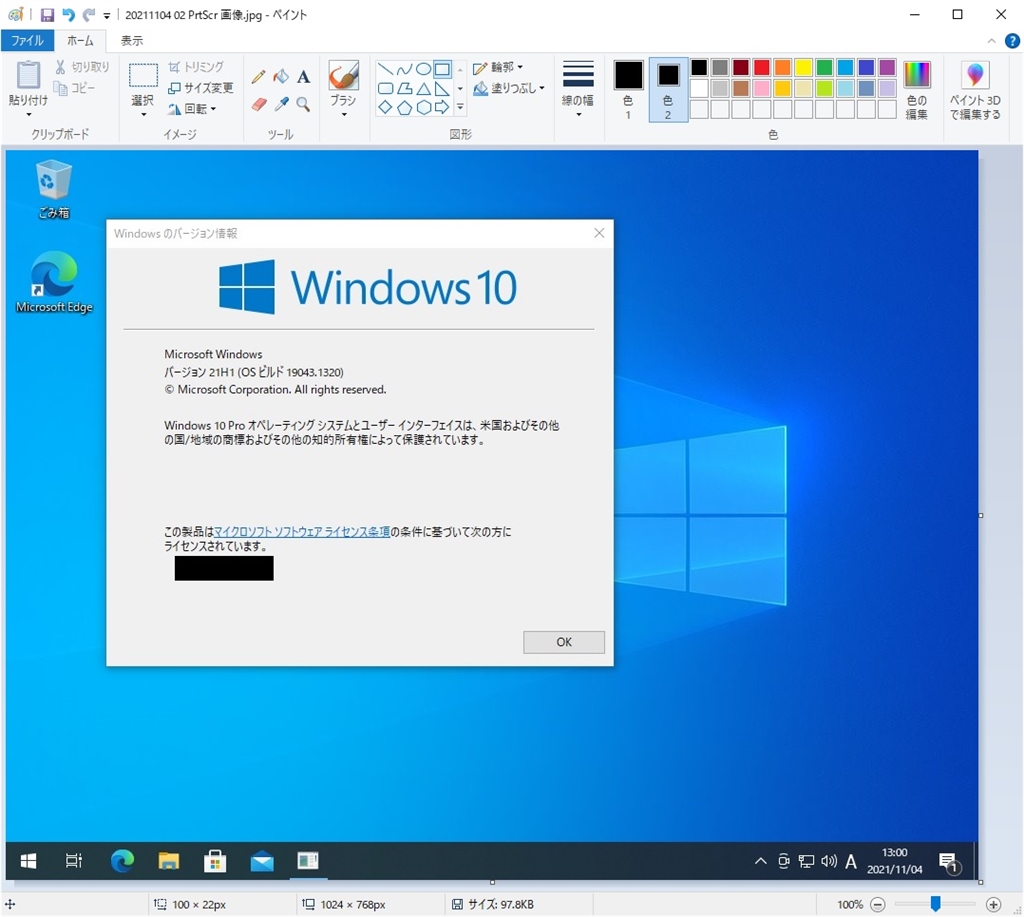This screenshot has height=917, width=1024.
Task: Click the pictured File Explorer taskbar icon
Action: pyautogui.click(x=168, y=861)
